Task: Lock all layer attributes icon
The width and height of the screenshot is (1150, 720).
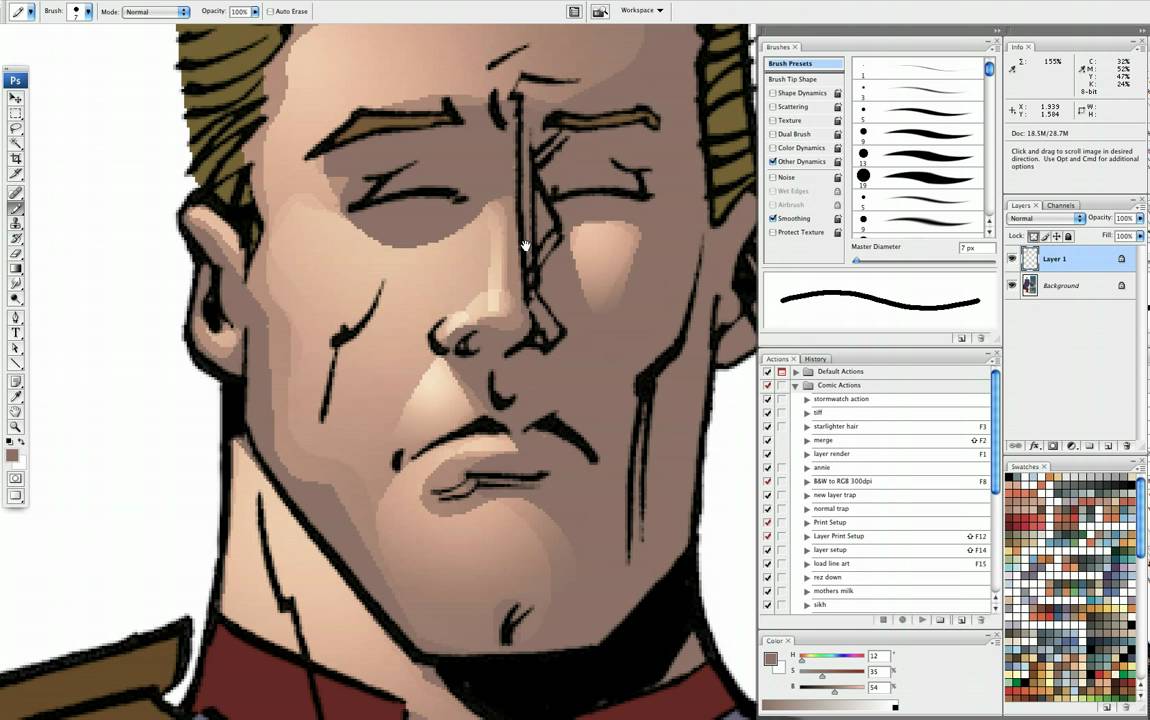Action: coord(1069,236)
